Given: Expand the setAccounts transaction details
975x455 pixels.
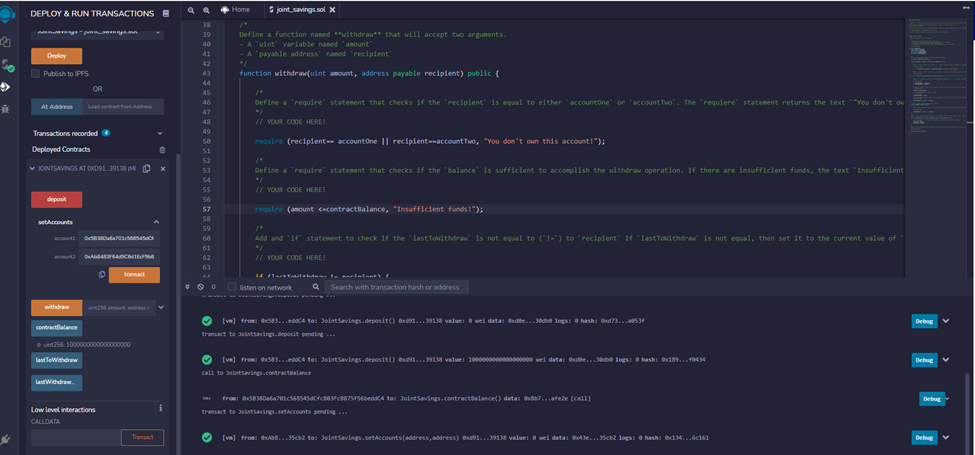Looking at the screenshot, I should (946, 438).
